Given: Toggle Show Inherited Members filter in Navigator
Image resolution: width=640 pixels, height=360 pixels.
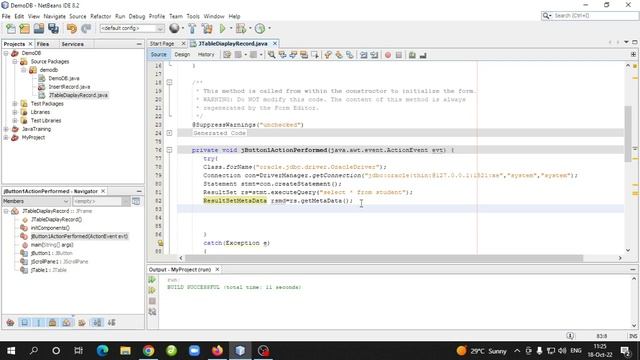Looking at the screenshot, I should 11,323.
